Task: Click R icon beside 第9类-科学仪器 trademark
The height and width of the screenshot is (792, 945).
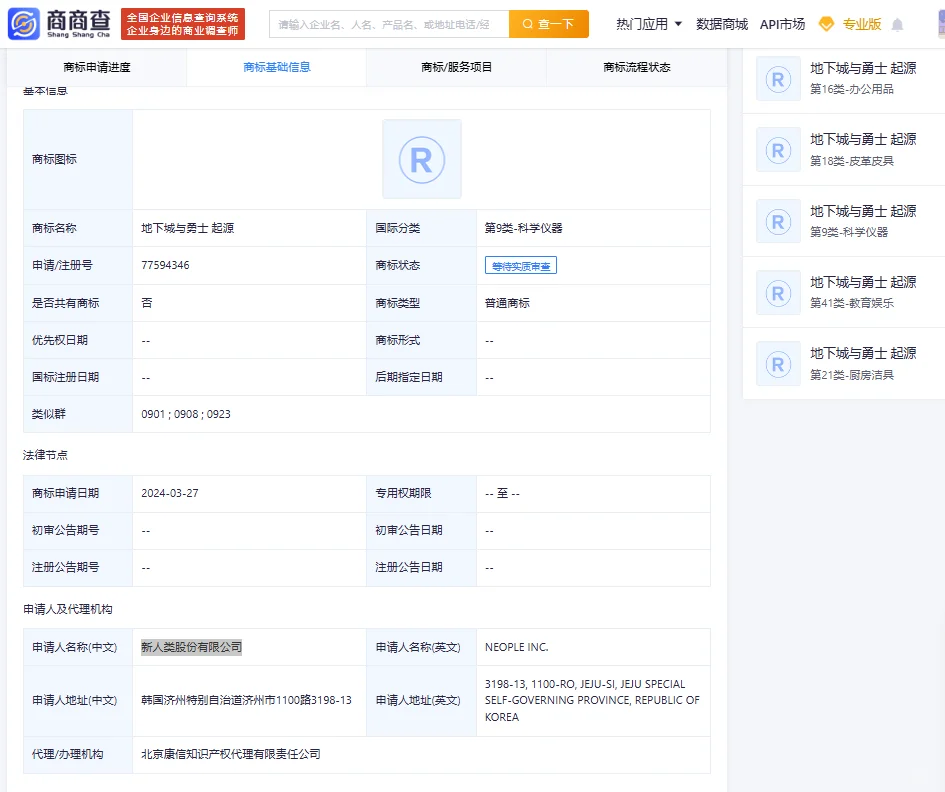Action: pos(778,221)
